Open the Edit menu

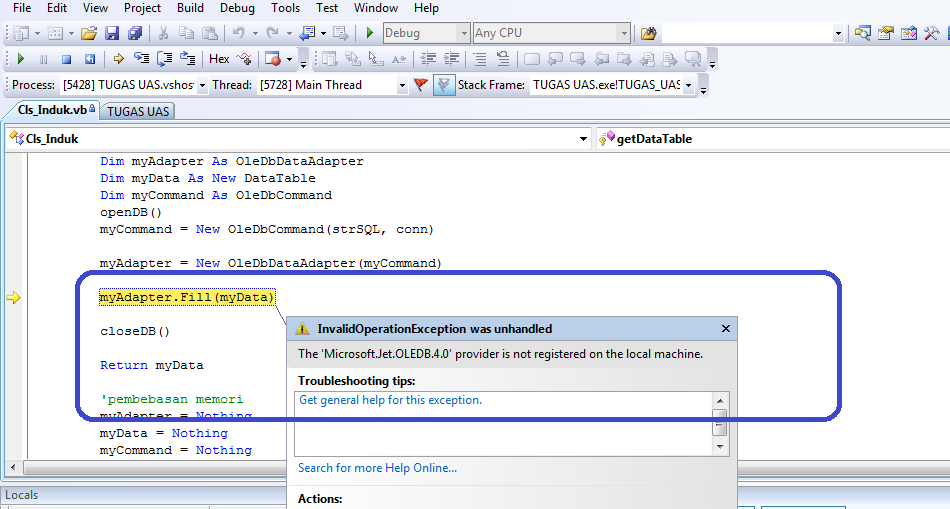pos(57,8)
